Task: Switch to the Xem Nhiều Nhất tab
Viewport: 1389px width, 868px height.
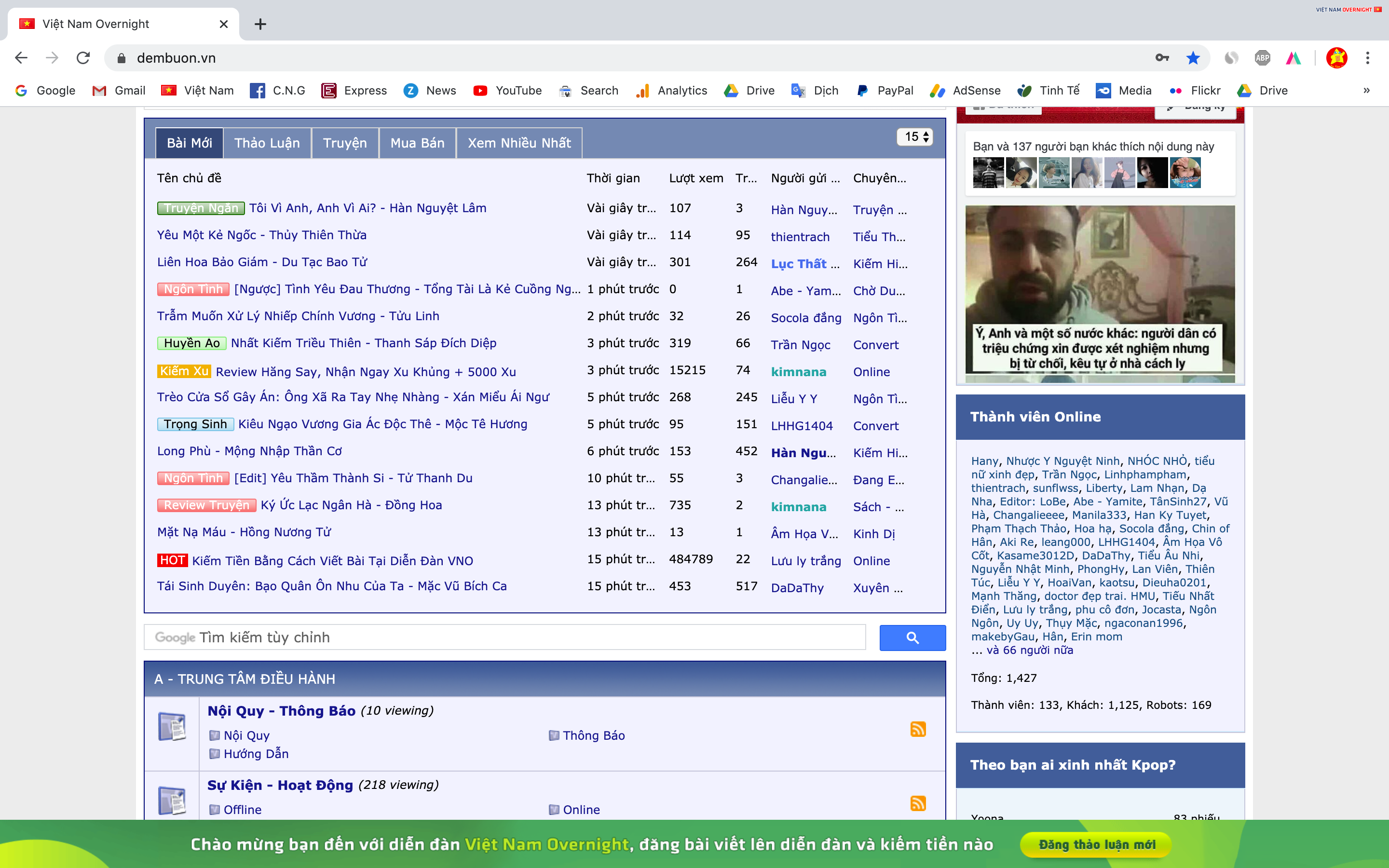Action: [x=519, y=143]
